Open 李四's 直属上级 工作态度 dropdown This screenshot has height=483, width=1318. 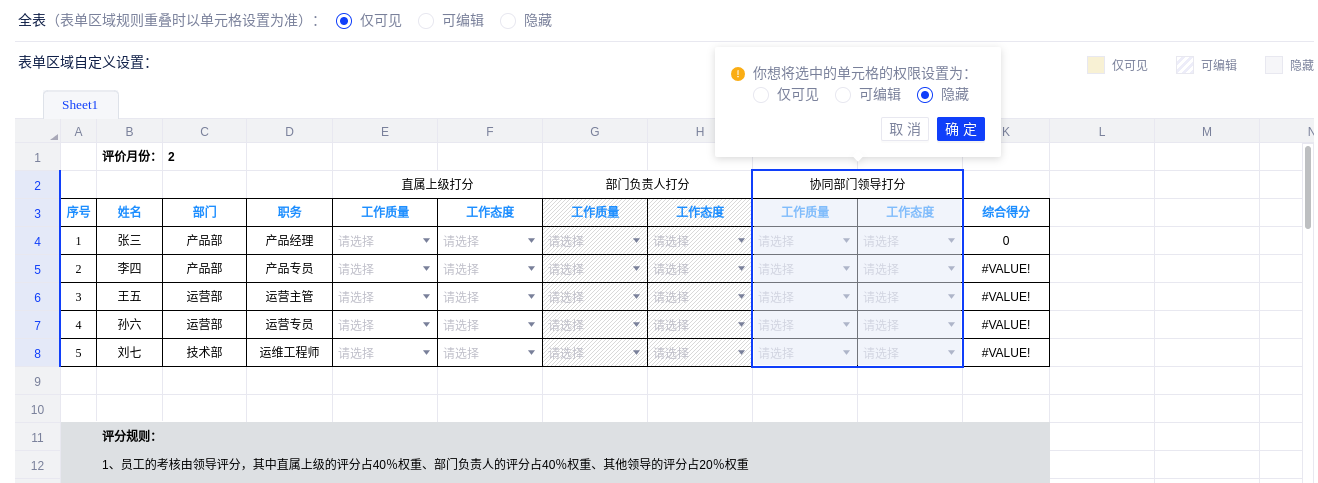click(531, 269)
